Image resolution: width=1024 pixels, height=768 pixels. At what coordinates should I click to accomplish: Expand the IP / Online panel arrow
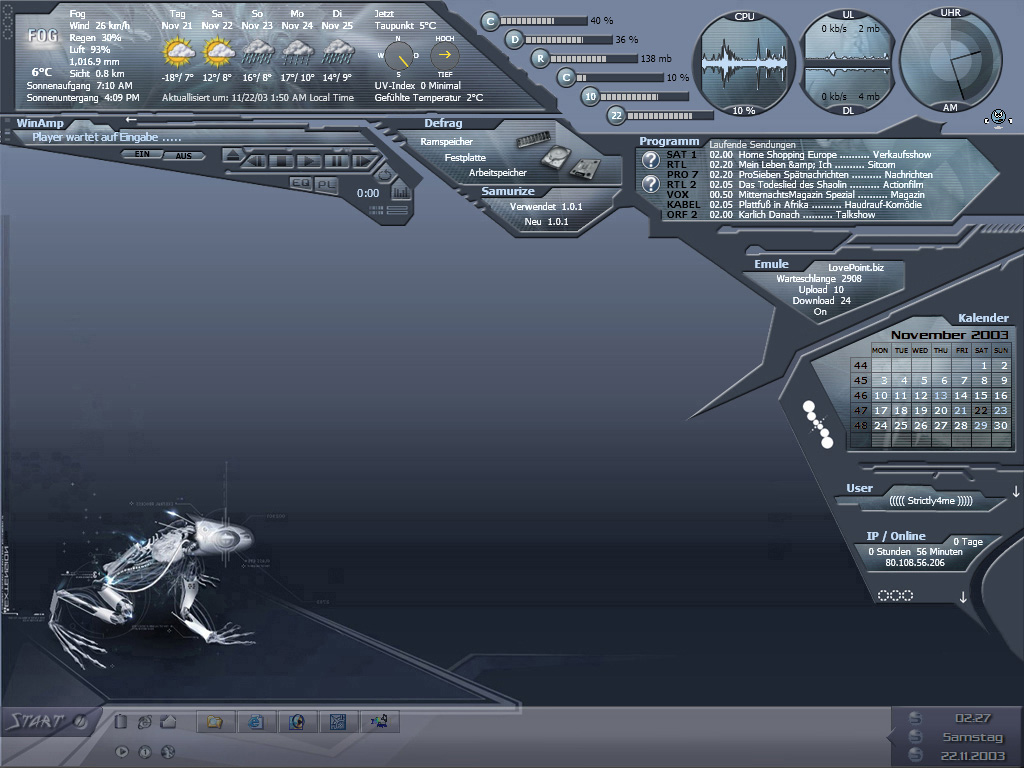963,597
